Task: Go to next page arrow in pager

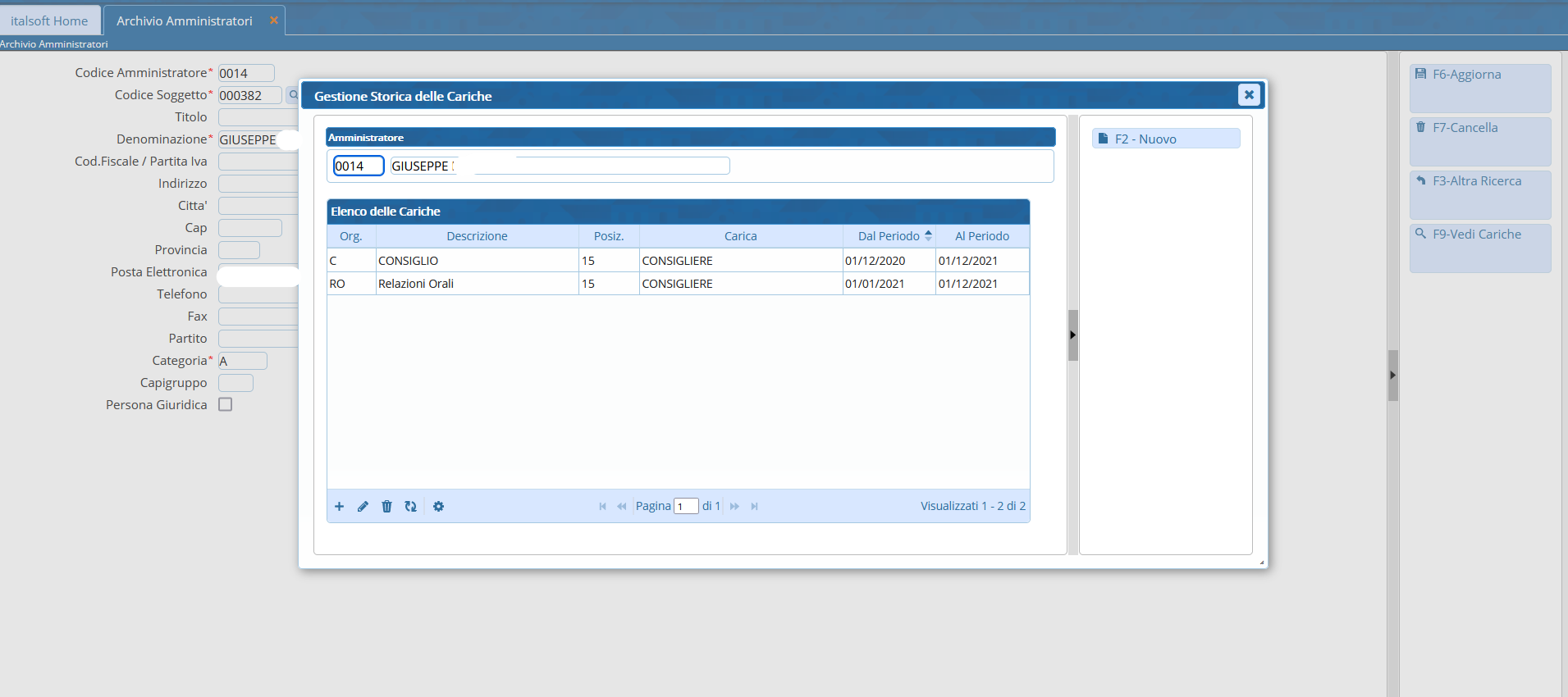Action: 734,507
